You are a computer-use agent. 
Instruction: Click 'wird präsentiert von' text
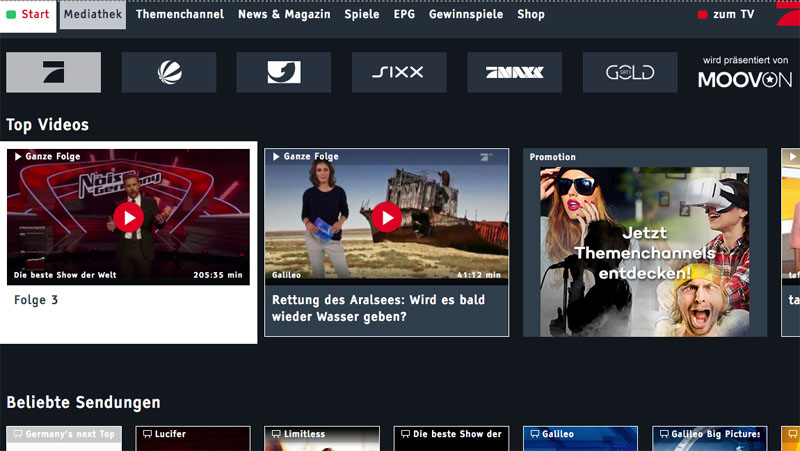click(745, 60)
